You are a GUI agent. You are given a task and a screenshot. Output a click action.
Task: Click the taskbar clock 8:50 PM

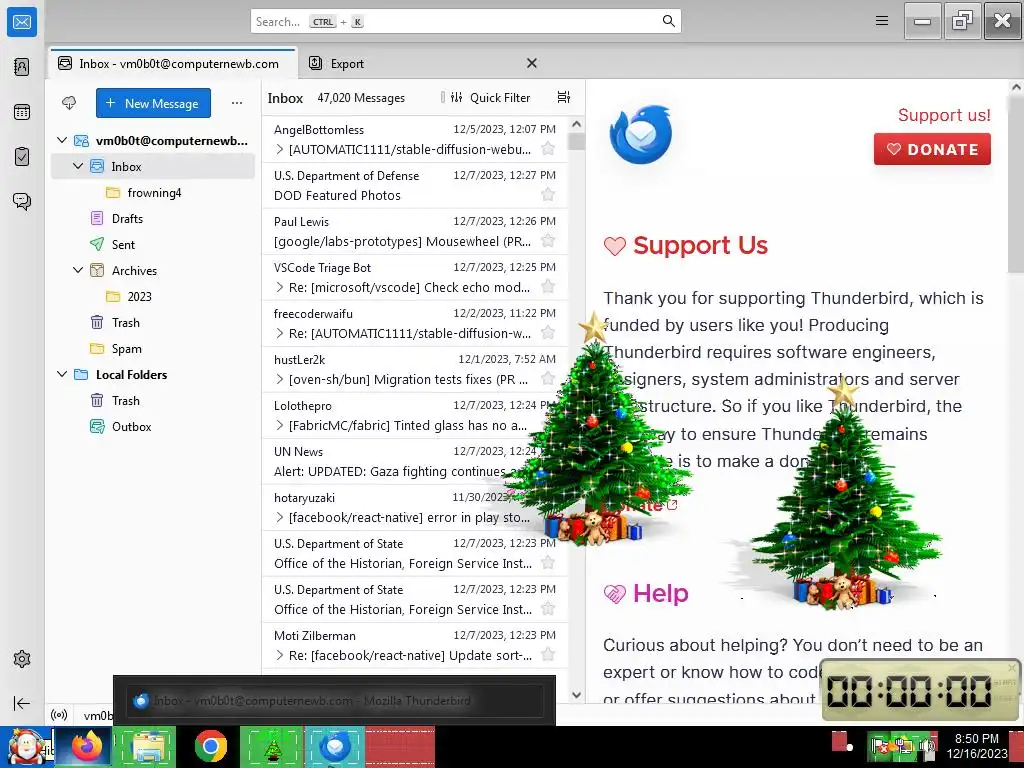tap(977, 746)
